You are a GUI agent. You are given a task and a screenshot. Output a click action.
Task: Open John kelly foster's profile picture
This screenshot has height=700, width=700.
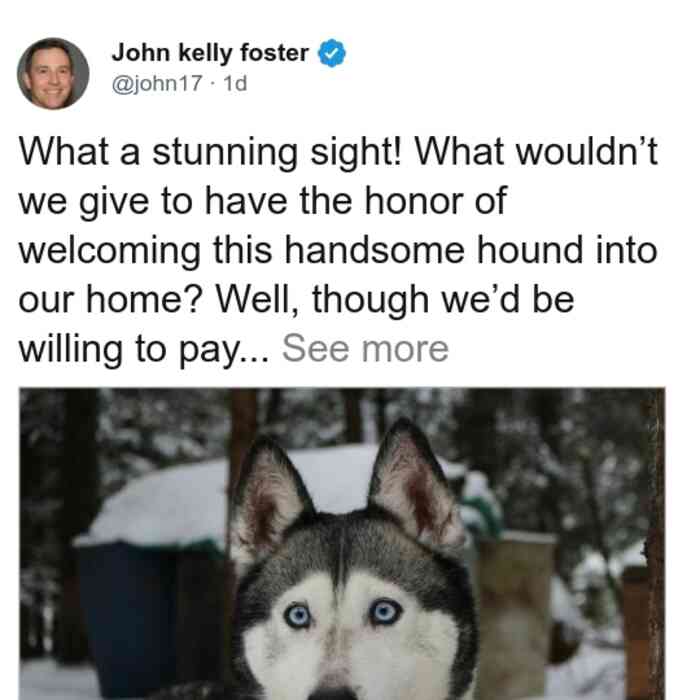click(x=53, y=74)
